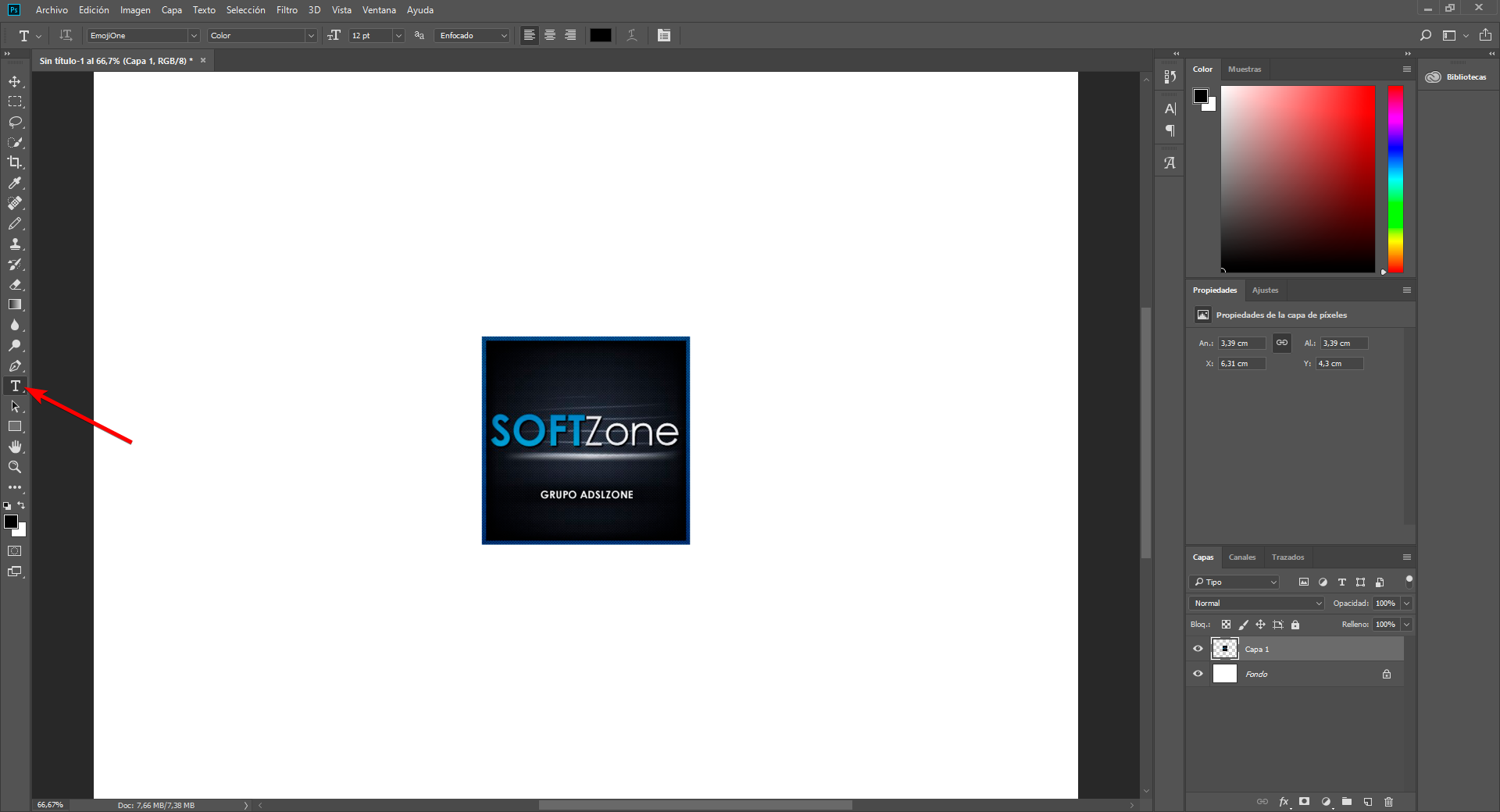
Task: Select the Horizontal Type tool
Action: point(15,386)
